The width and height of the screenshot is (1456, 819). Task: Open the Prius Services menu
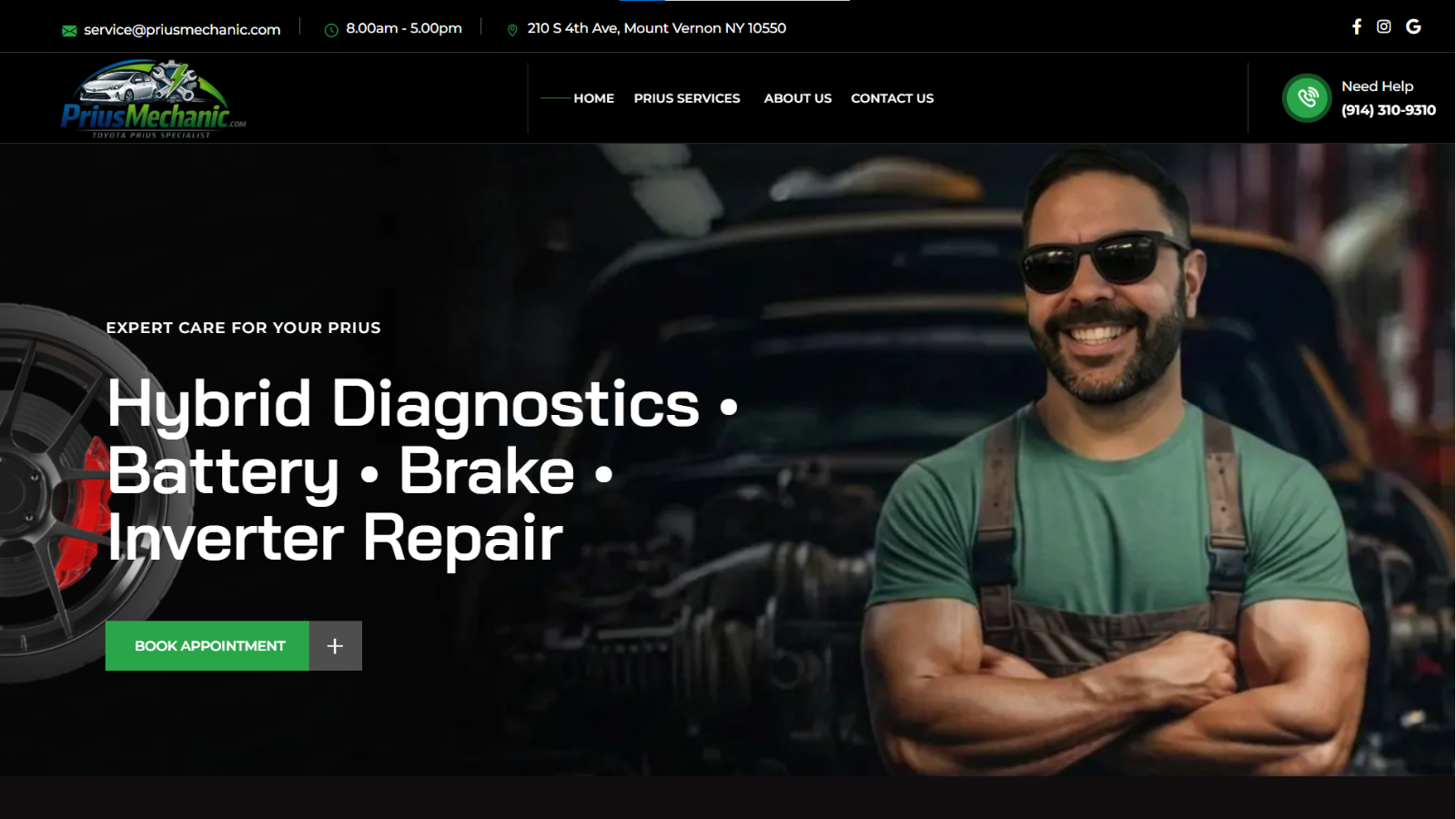coord(687,98)
